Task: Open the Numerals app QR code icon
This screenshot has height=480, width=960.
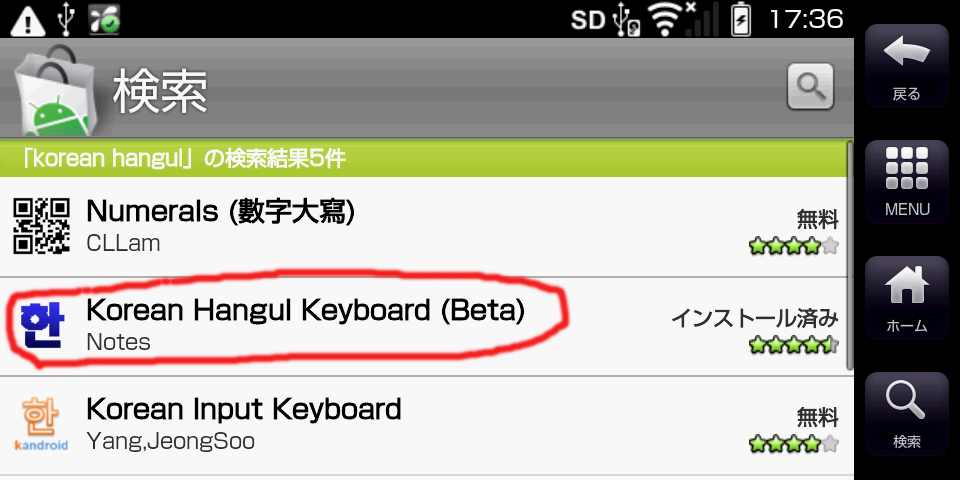Action: 42,225
